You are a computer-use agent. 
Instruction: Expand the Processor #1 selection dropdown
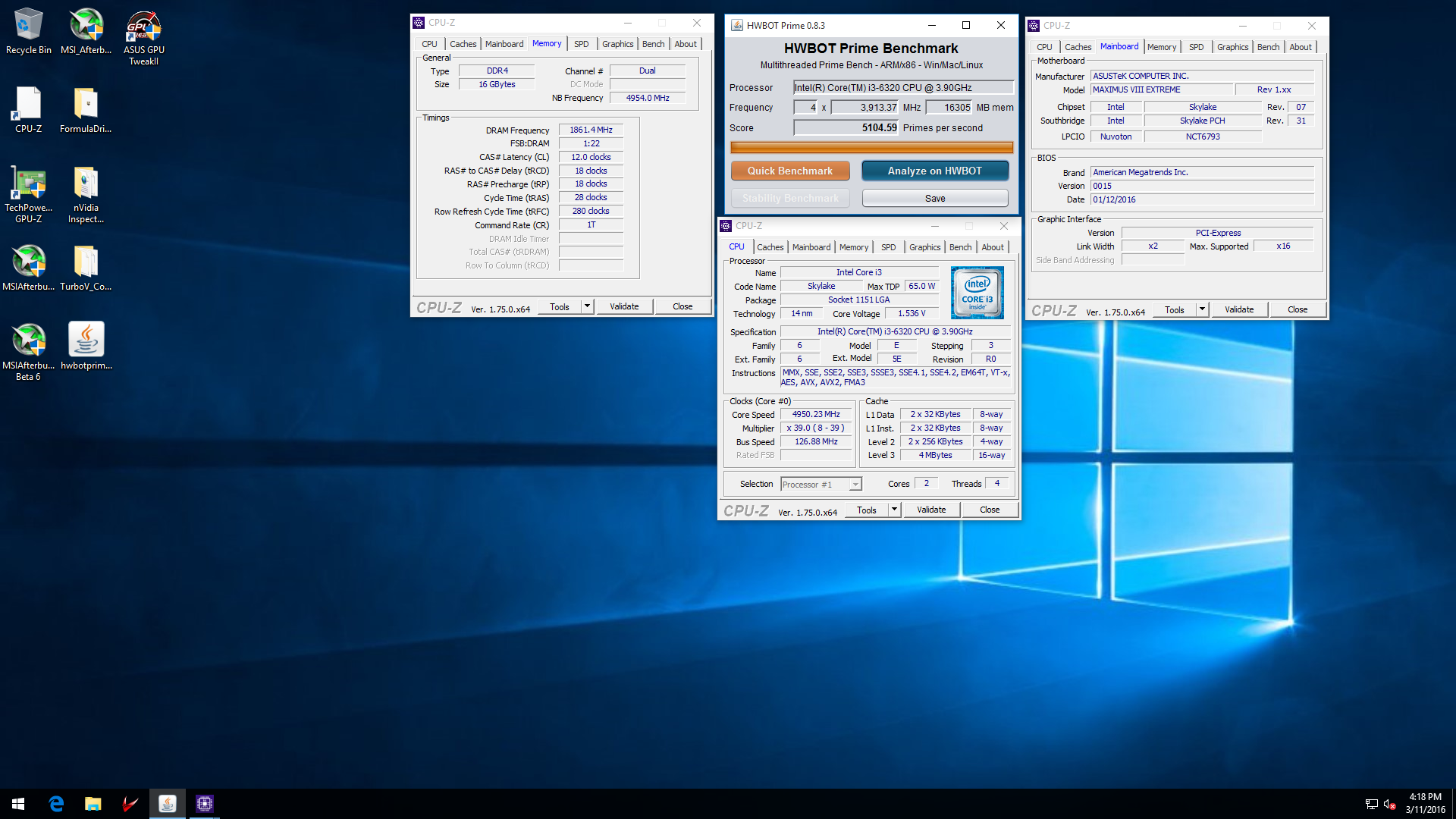[x=855, y=485]
